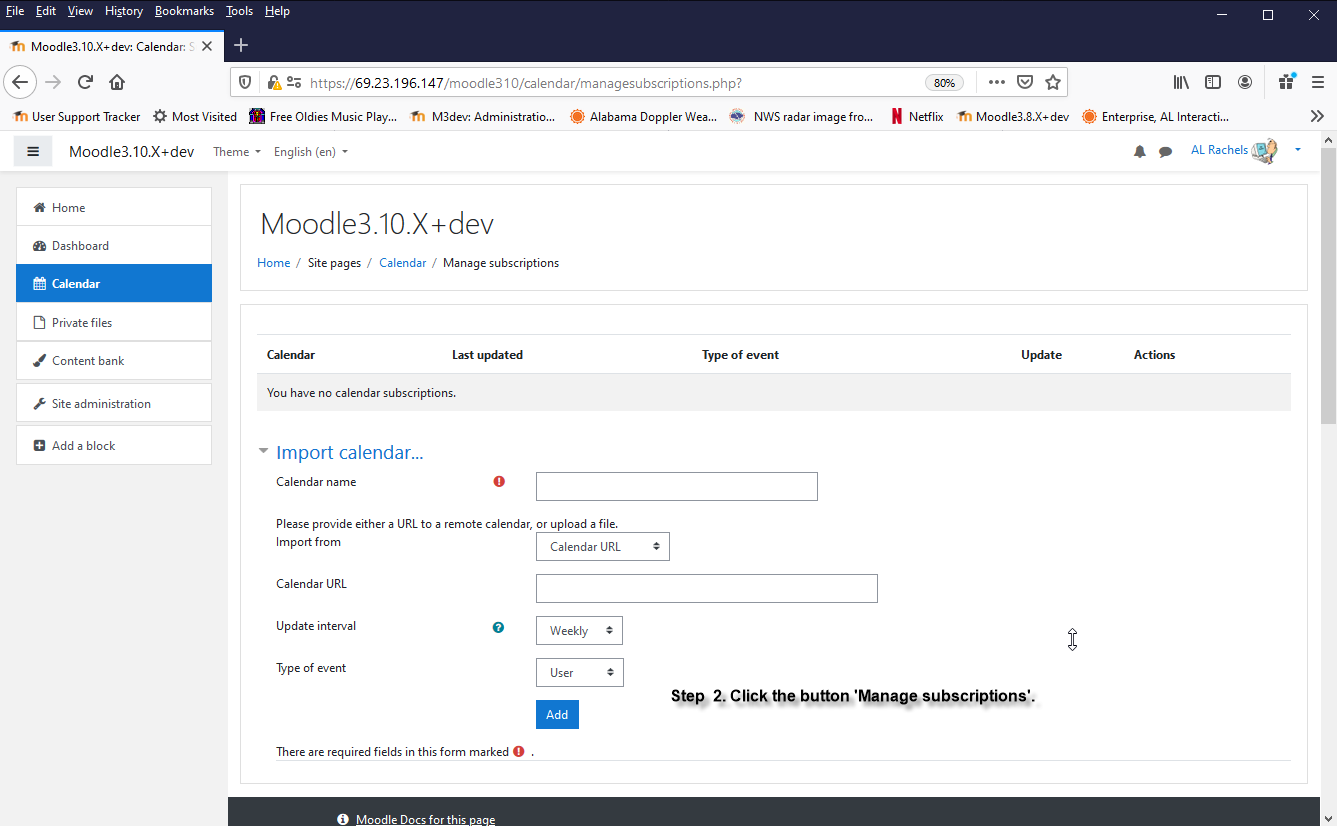Click the Moodle3.10.X+dev site name link
1337x826 pixels.
tap(131, 152)
